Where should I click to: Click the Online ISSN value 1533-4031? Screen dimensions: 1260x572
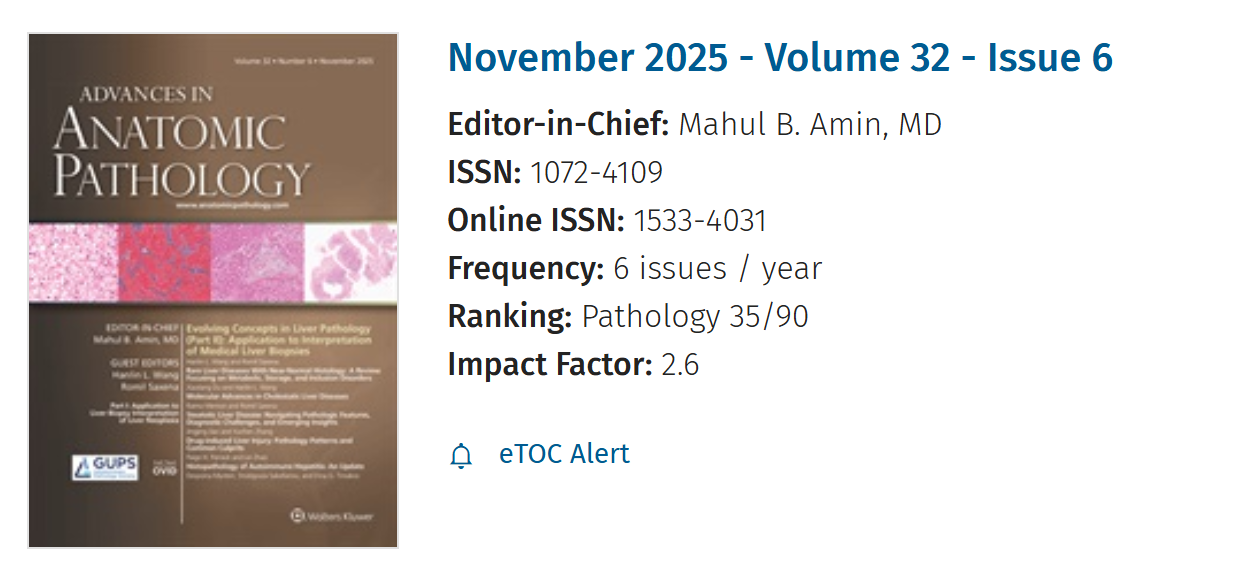[700, 221]
